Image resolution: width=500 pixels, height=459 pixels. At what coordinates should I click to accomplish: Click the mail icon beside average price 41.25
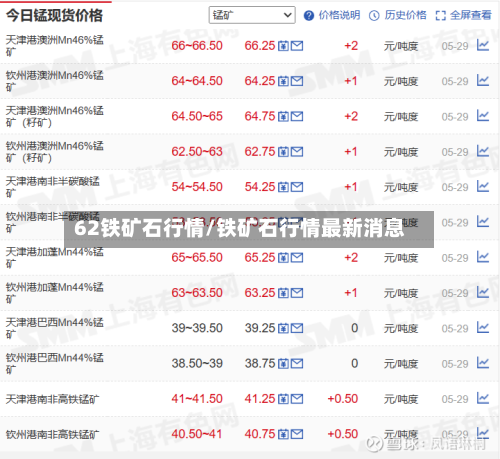tap(297, 399)
